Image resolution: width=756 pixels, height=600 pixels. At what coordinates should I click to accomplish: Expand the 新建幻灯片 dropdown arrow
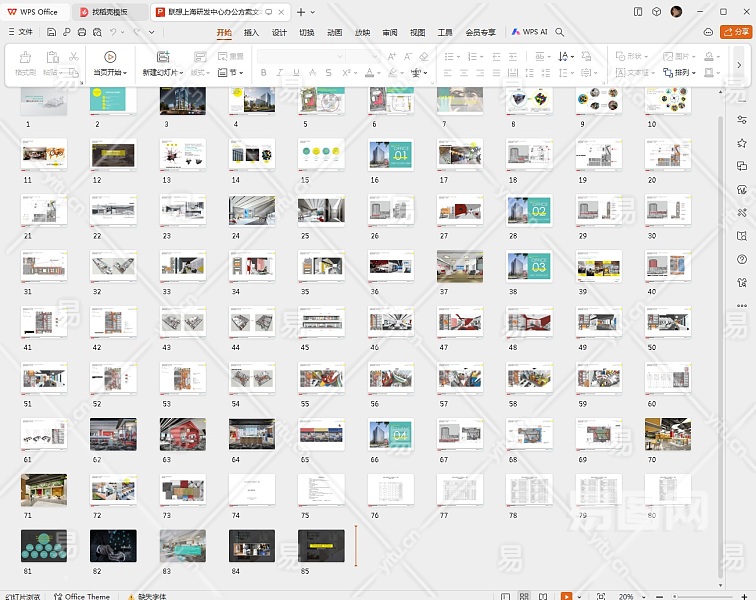coord(181,73)
